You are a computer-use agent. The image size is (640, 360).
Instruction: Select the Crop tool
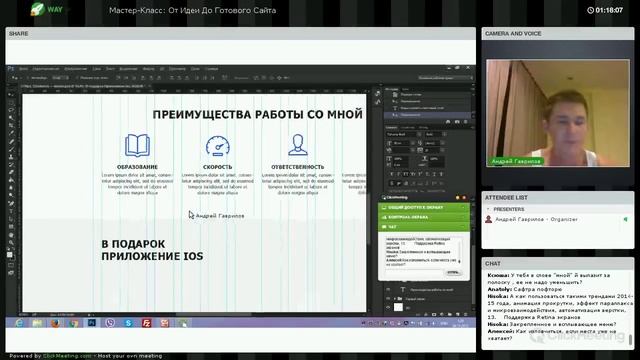pyautogui.click(x=11, y=126)
